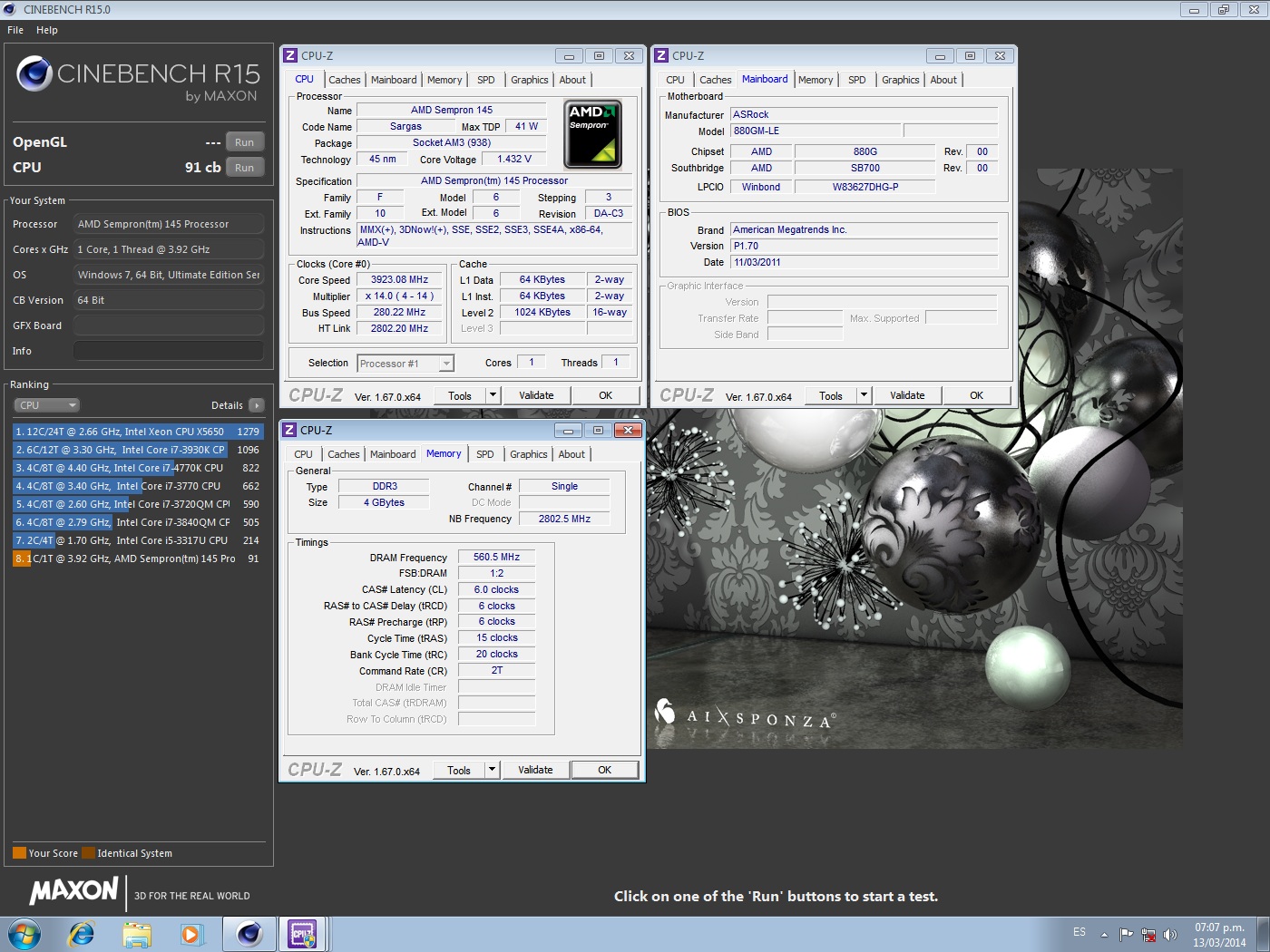
Task: Open About tab in Memory window
Action: coord(571,454)
